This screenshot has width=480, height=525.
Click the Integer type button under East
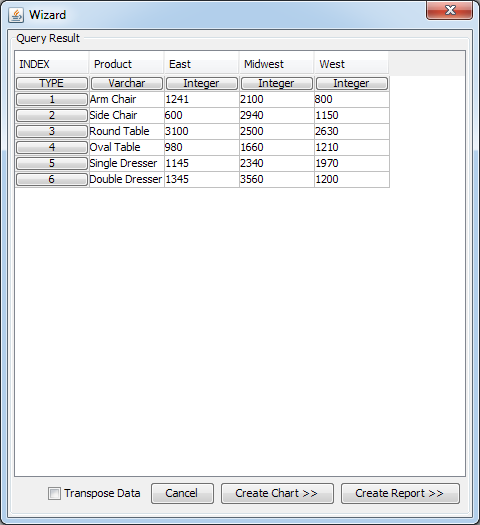[202, 83]
